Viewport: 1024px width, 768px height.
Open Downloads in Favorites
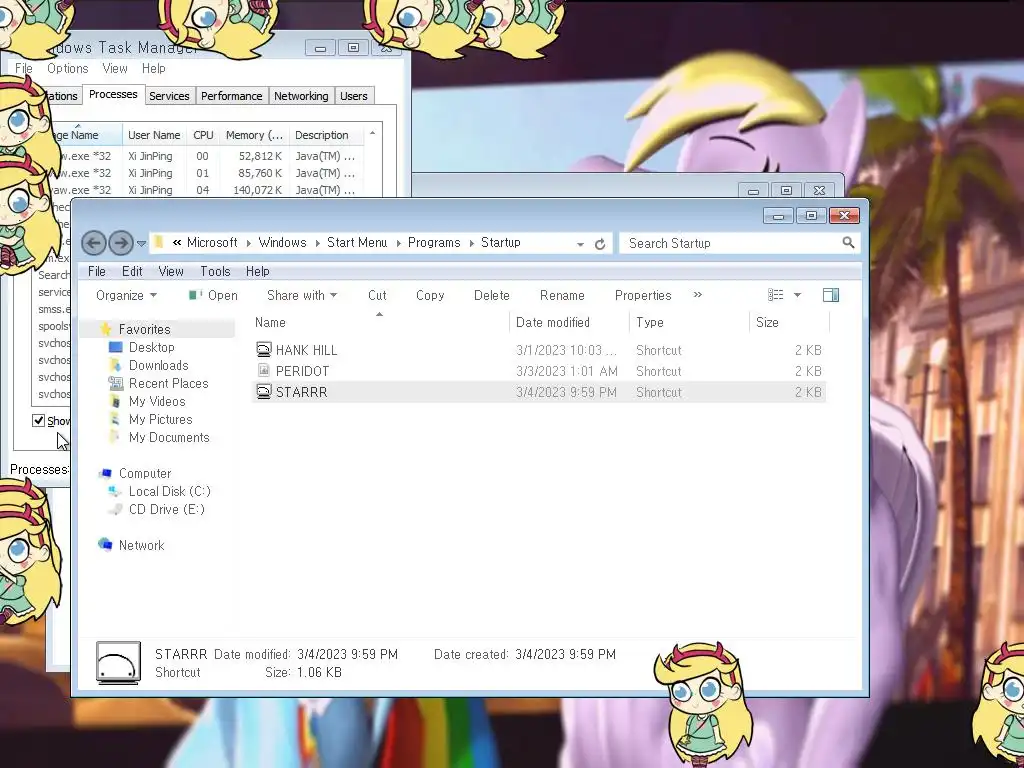[159, 366]
